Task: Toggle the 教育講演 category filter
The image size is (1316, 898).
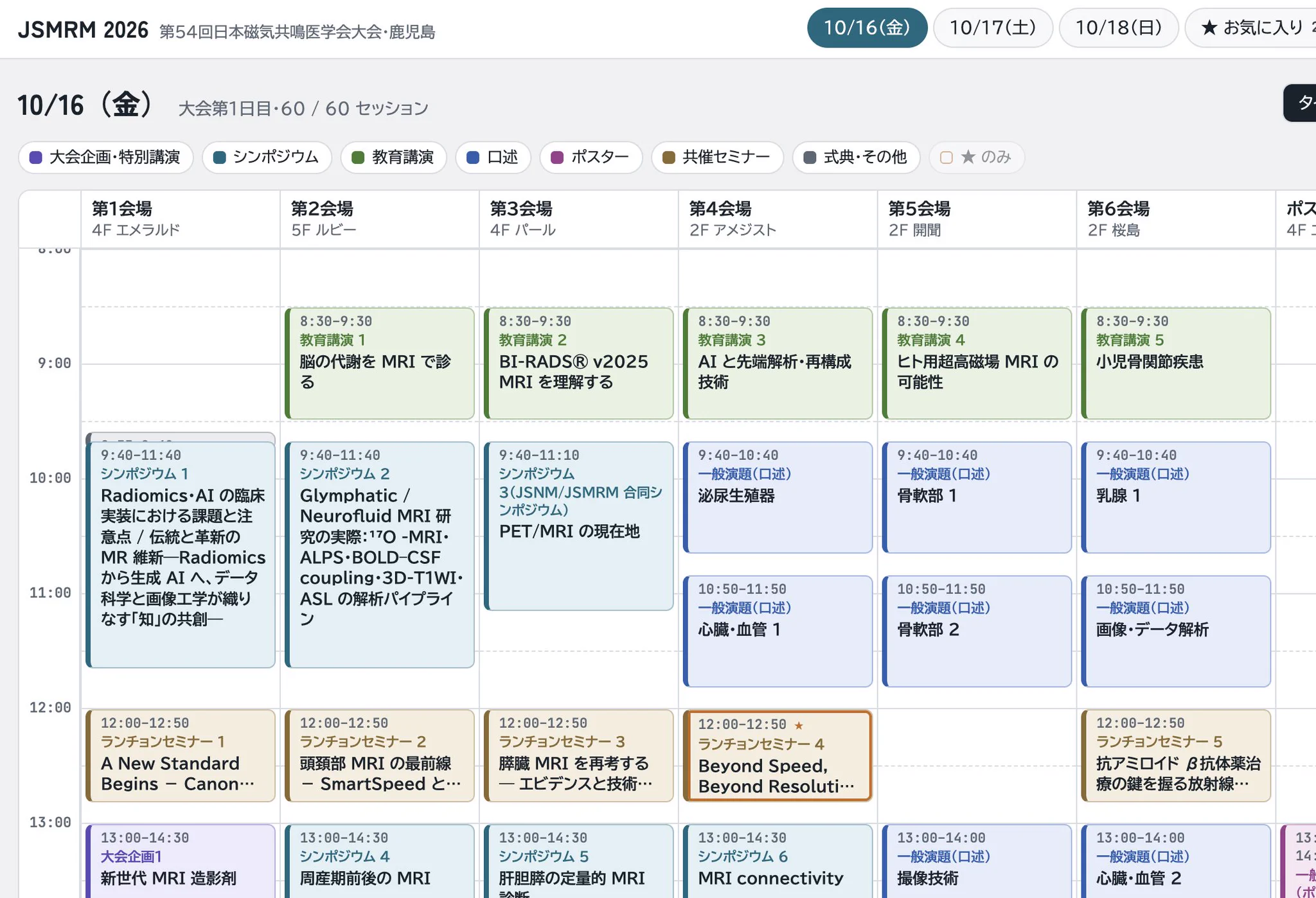Action: (393, 157)
